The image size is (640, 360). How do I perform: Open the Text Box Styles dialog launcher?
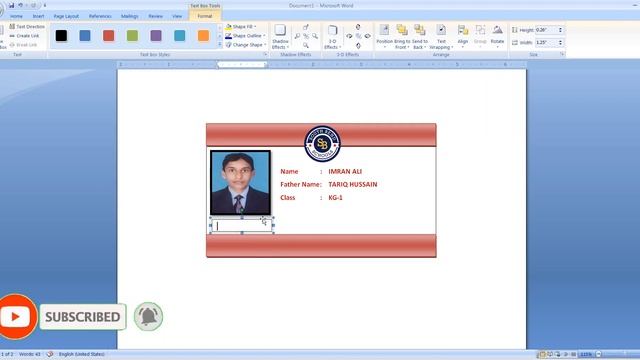tap(265, 54)
